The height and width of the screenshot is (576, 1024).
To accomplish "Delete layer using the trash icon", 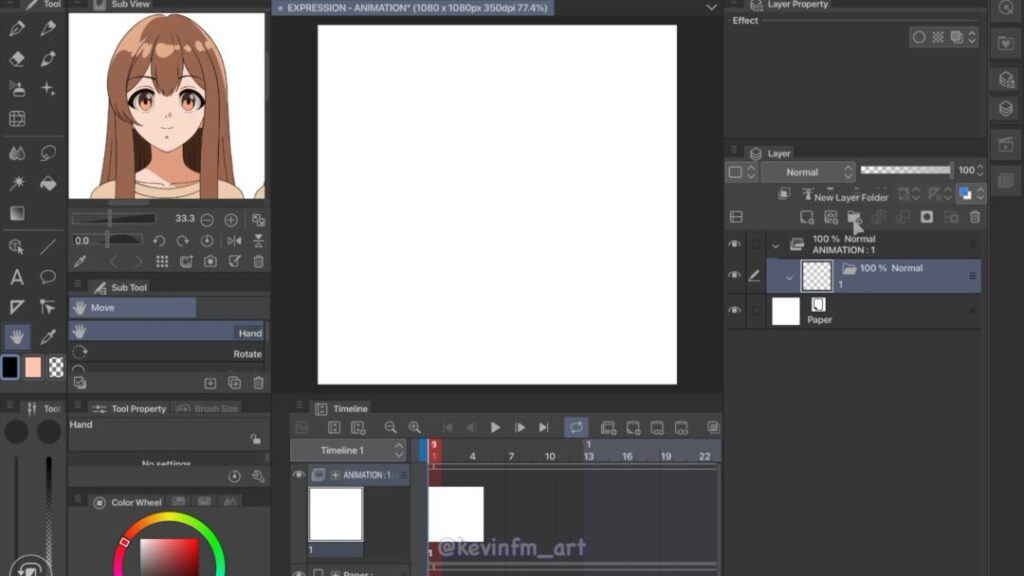I will [975, 217].
